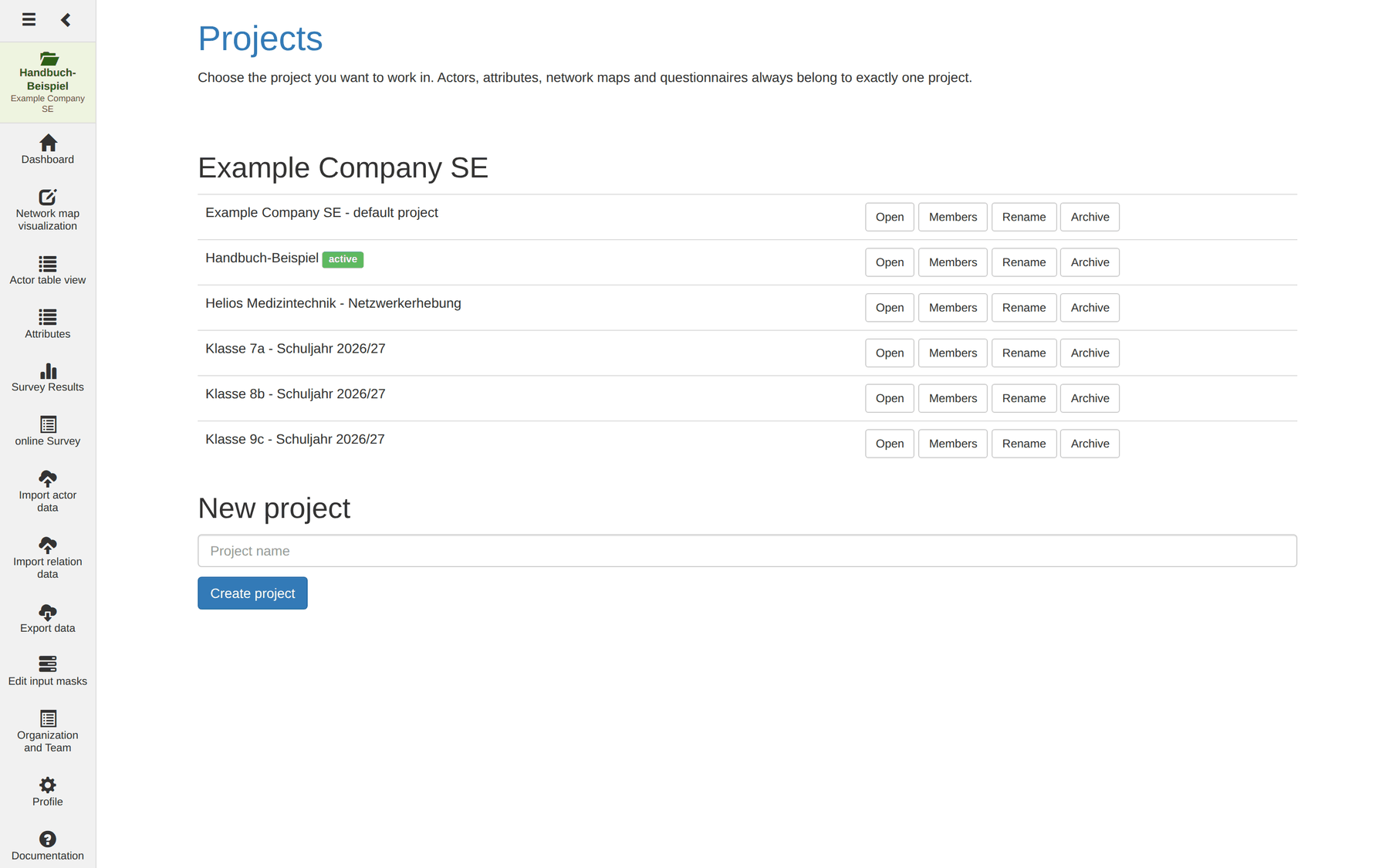Select Import relation data upload icon
Screen dimensions: 1389x868
click(x=48, y=545)
